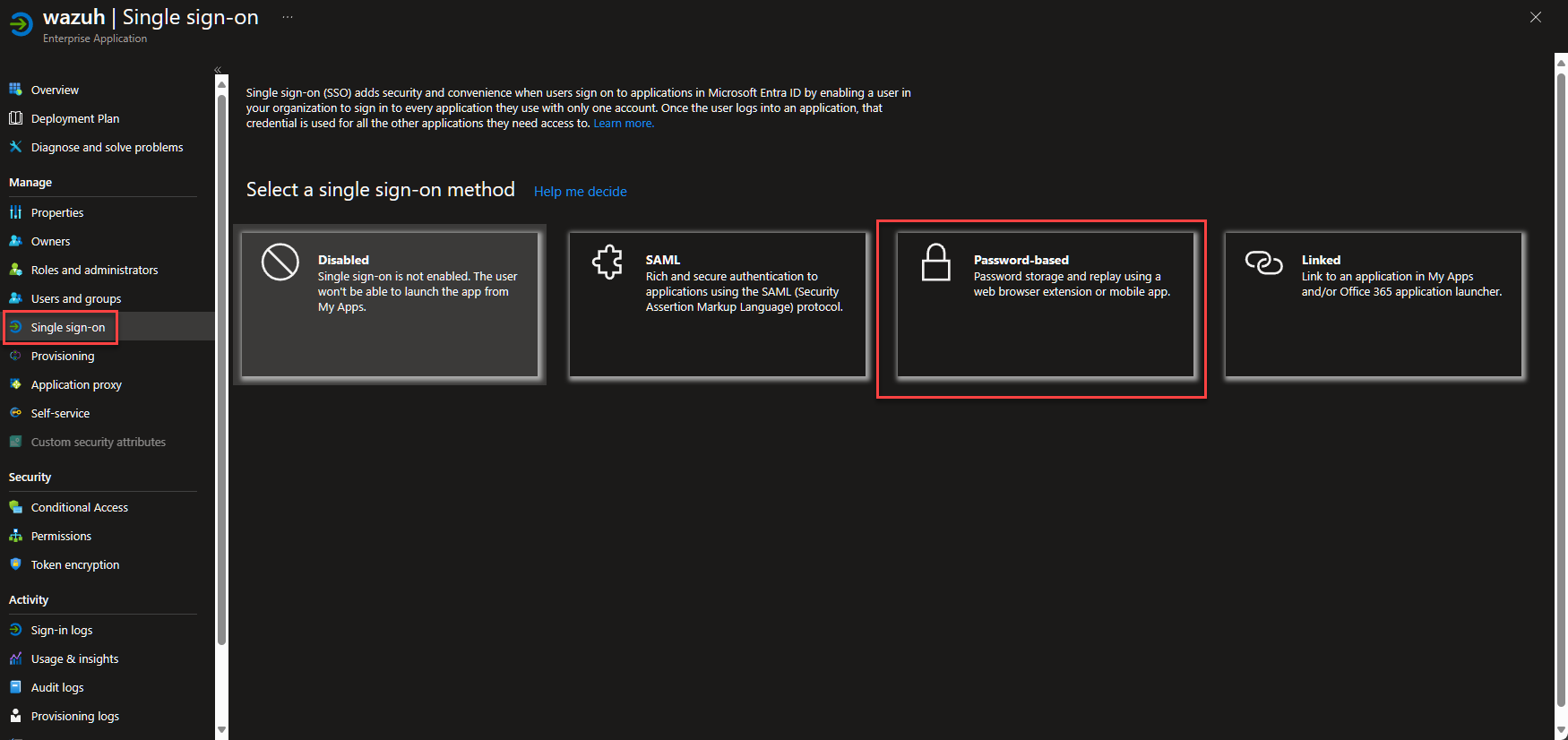The image size is (1568, 740).
Task: Click the Provisioning logs person icon
Action: click(15, 716)
